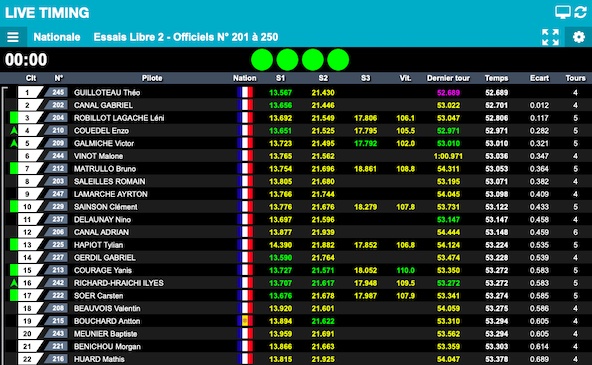592x365 pixels.
Task: Click the last green status light
Action: click(338, 60)
